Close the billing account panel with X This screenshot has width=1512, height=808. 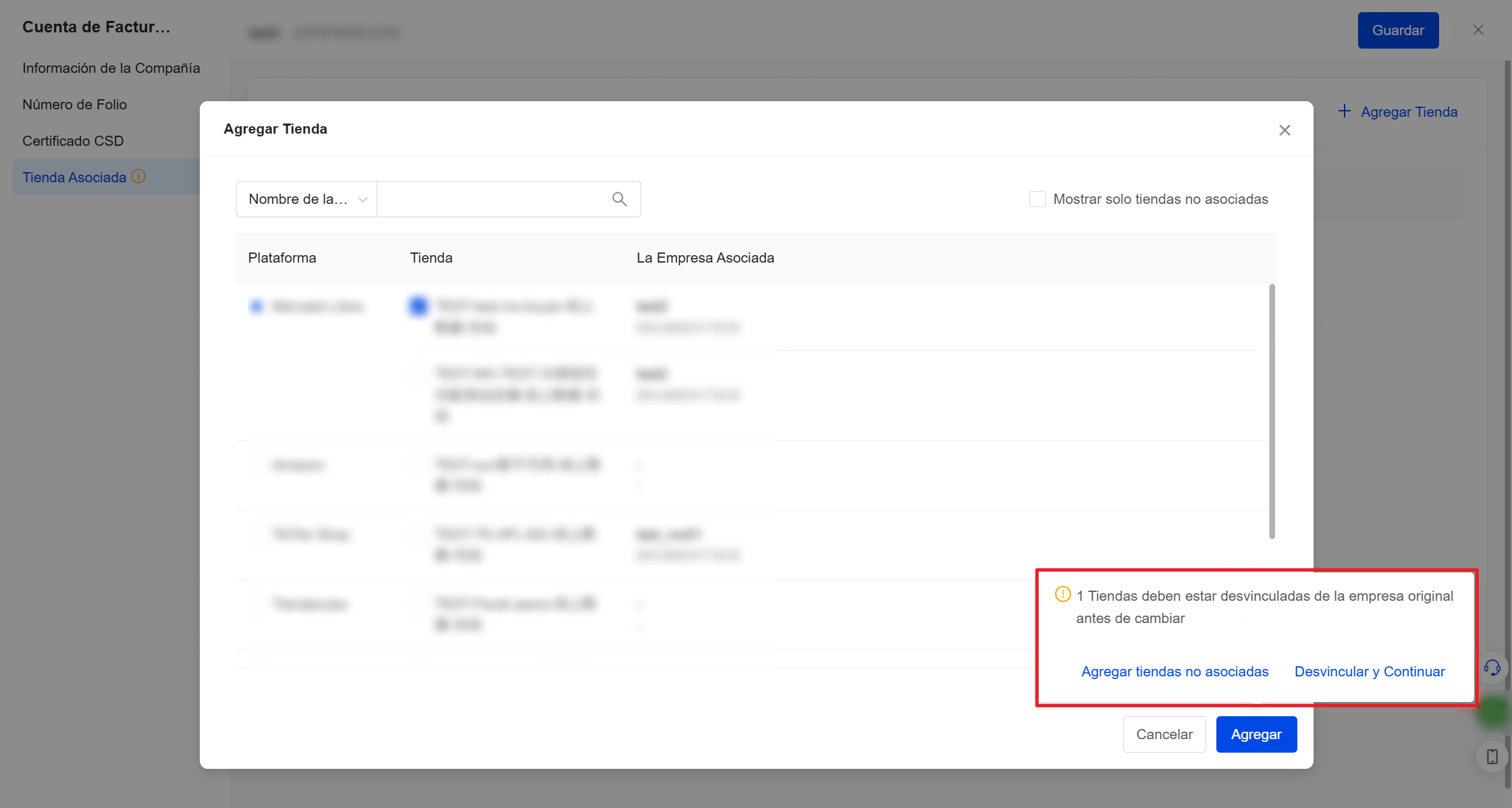(1478, 30)
